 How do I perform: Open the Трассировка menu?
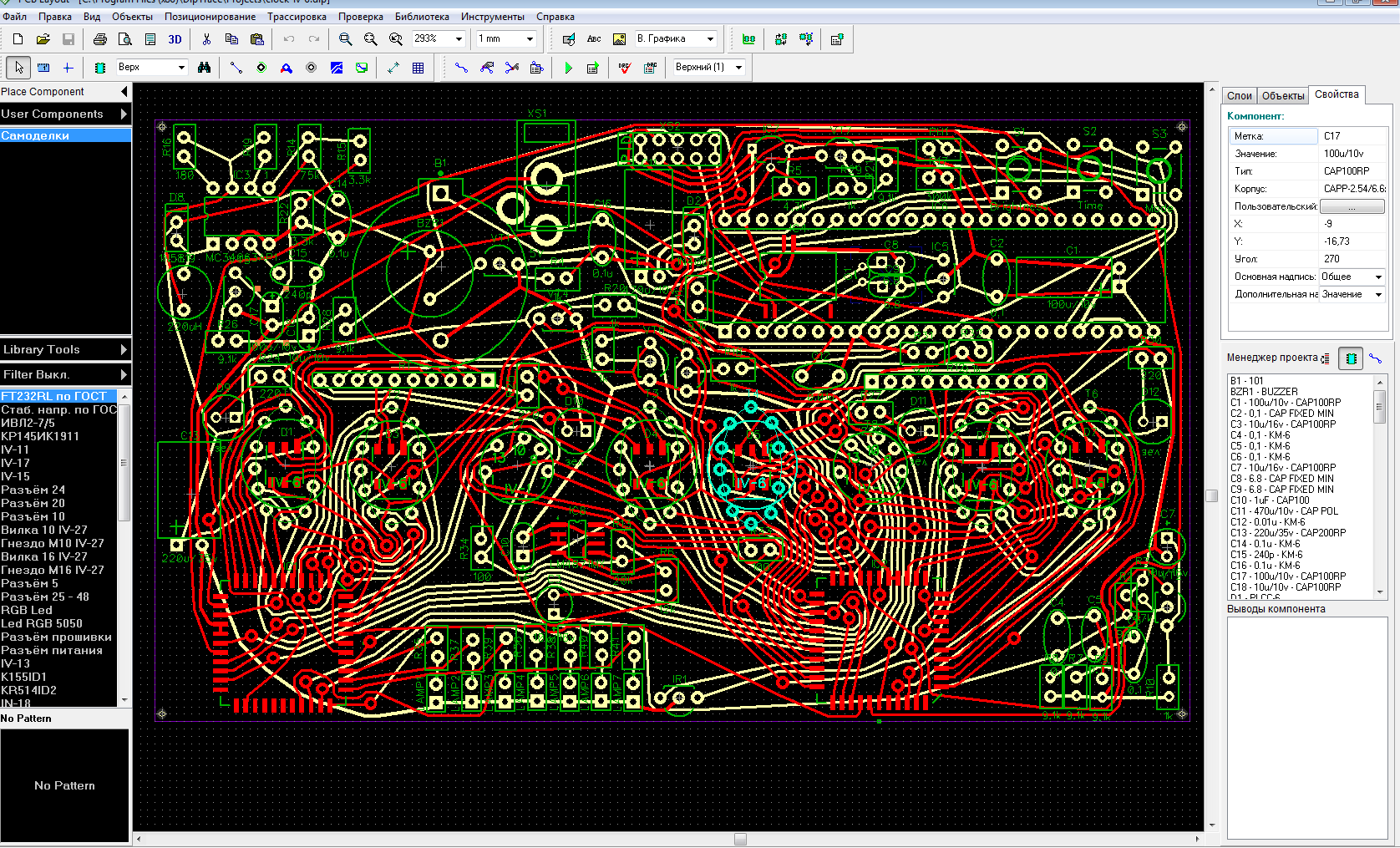pos(297,17)
